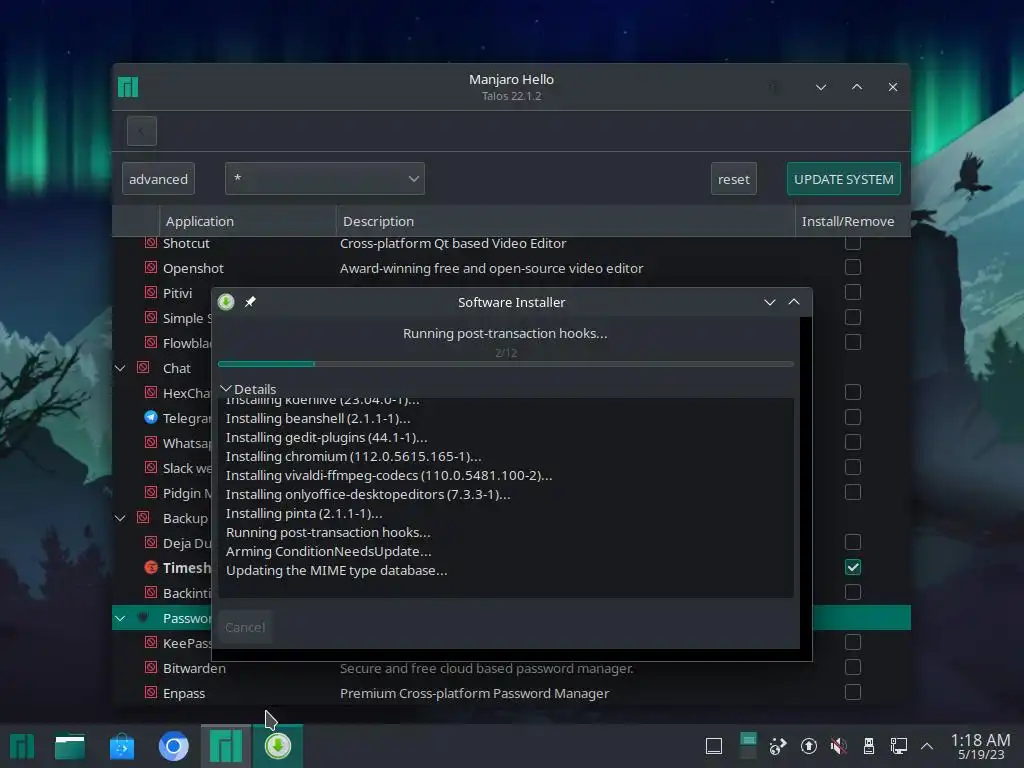Tick the Pitivi install checkbox
Viewport: 1024px width, 768px height.
pyautogui.click(x=852, y=292)
